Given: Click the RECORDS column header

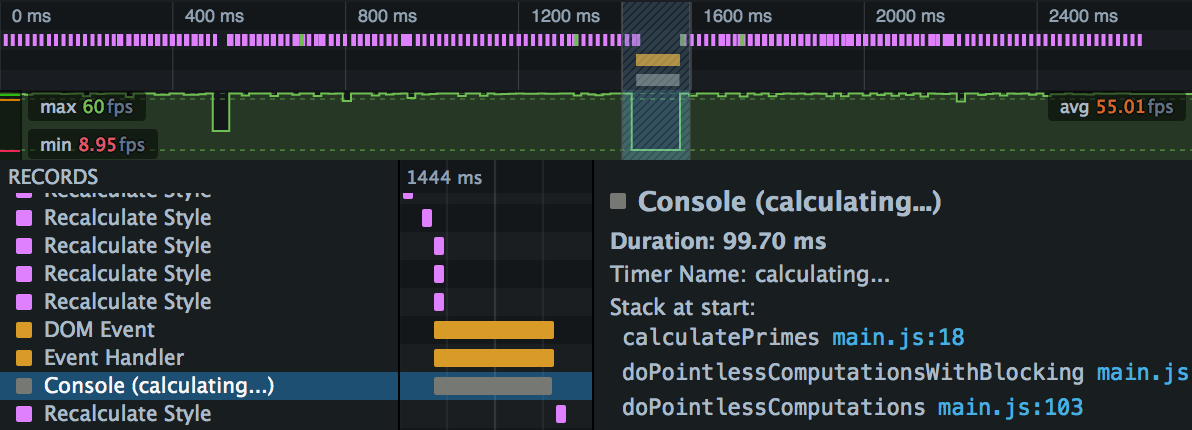Looking at the screenshot, I should [x=52, y=177].
